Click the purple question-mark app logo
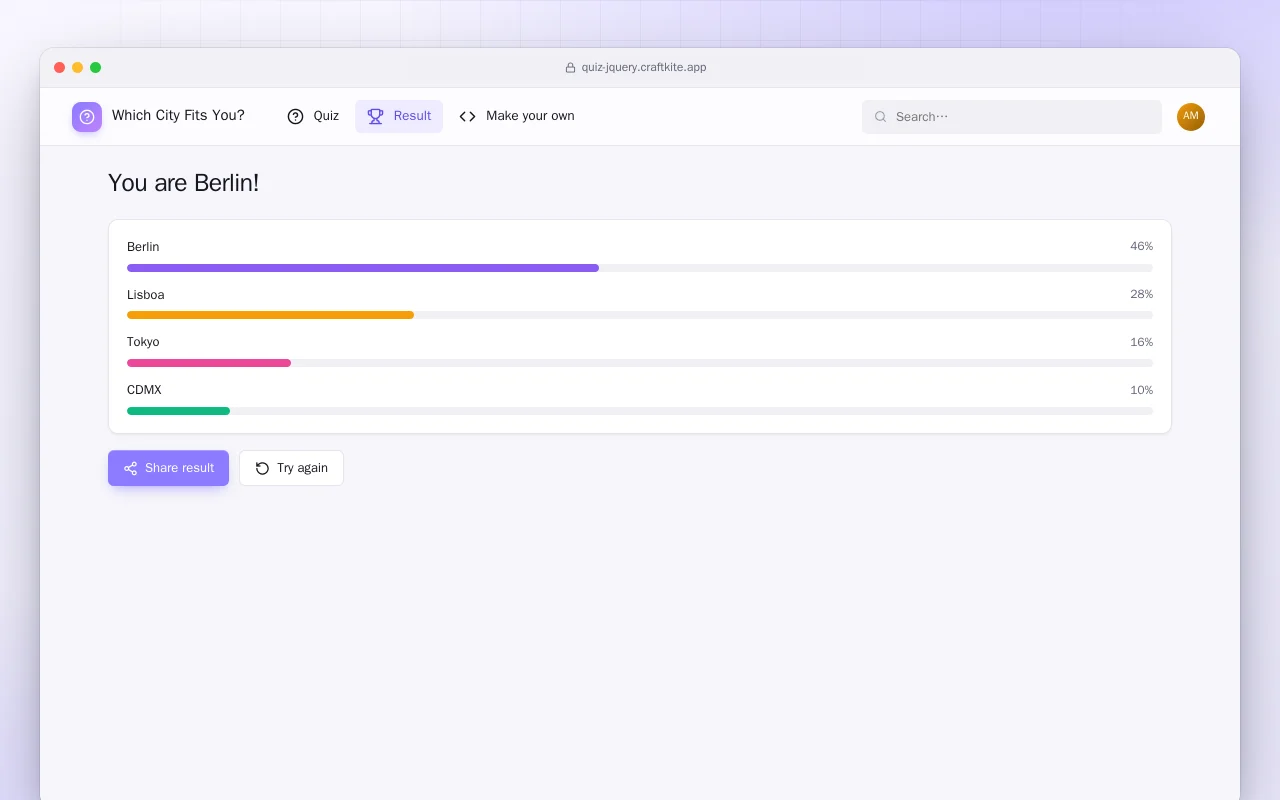This screenshot has height=800, width=1280. point(87,117)
